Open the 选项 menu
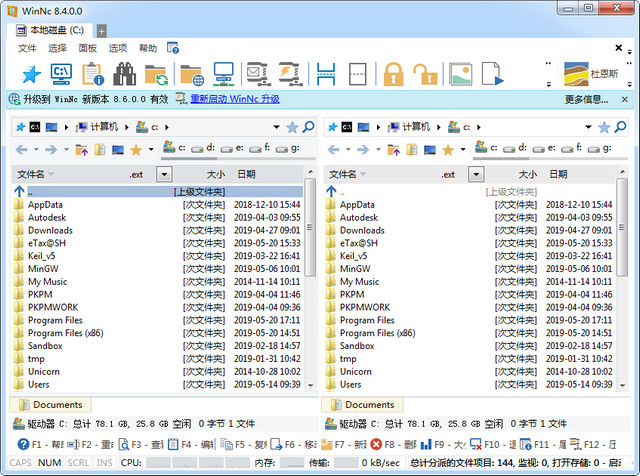 click(x=118, y=48)
